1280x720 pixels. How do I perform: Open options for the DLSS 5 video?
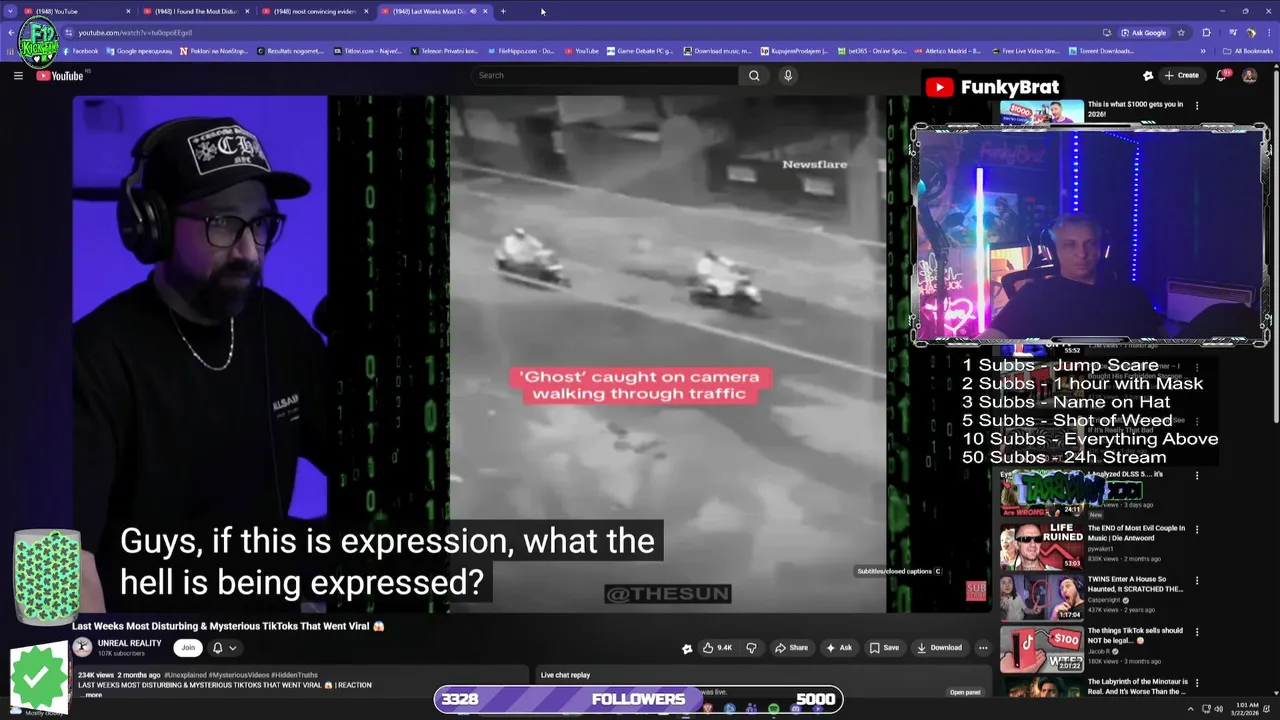[x=1197, y=476]
